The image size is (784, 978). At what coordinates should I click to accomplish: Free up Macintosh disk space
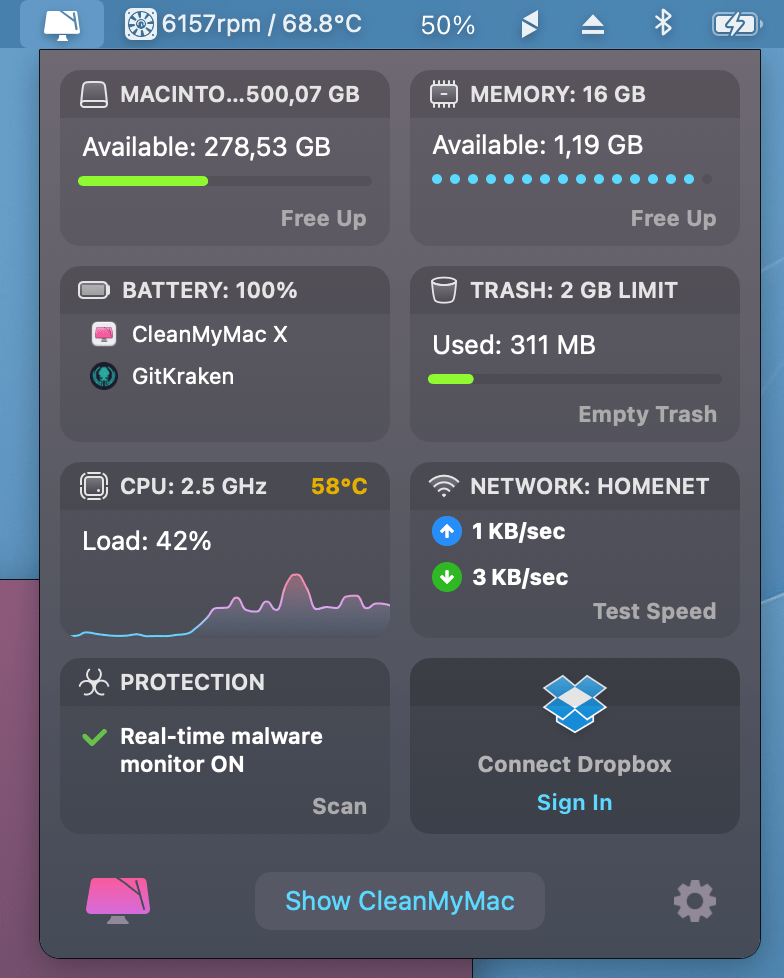click(x=323, y=218)
